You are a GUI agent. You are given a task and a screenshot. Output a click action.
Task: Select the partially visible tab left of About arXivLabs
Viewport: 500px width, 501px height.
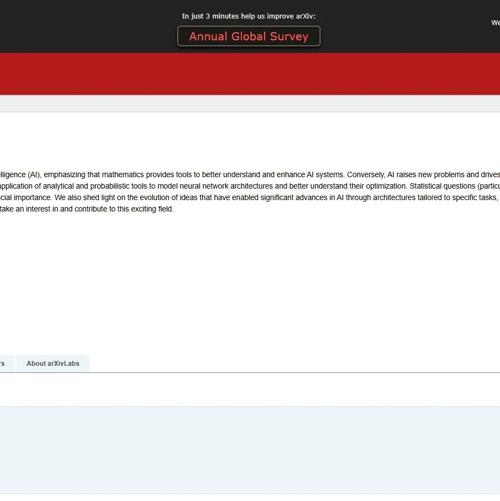coord(5,364)
